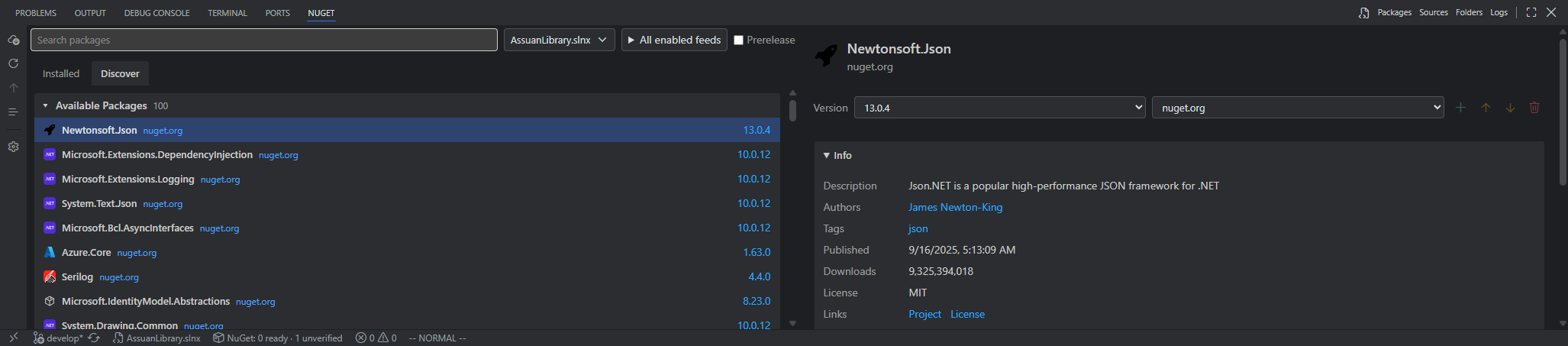Collapse the Info section
The height and width of the screenshot is (346, 1568).
click(x=827, y=155)
